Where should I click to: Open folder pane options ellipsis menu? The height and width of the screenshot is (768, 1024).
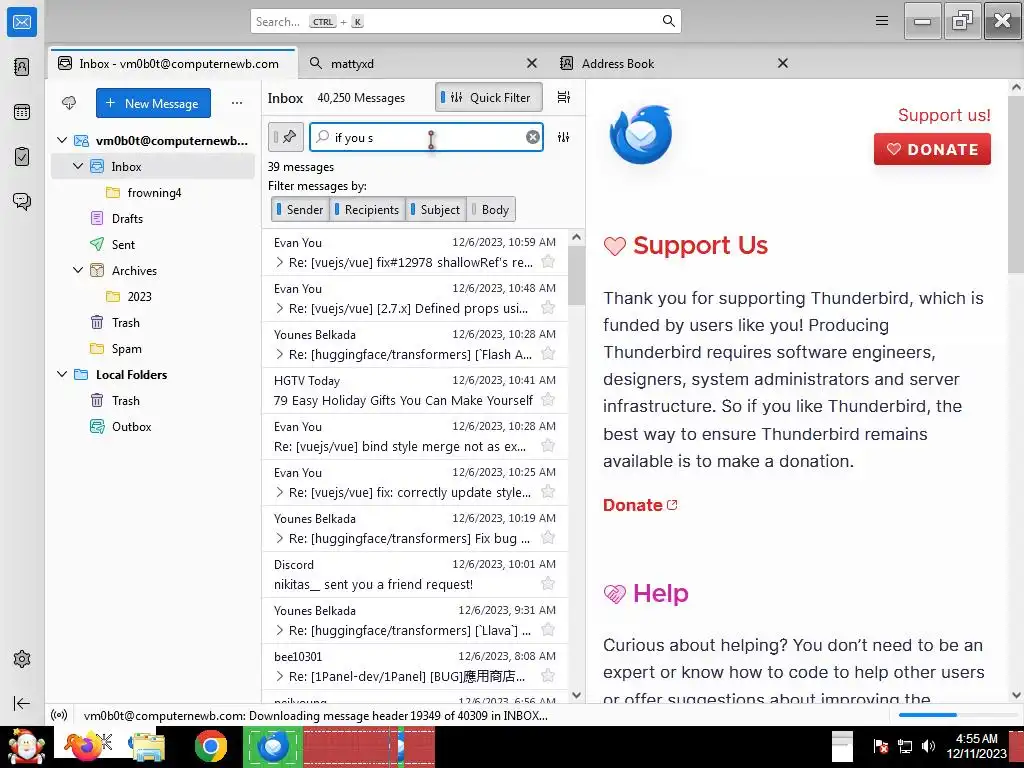click(237, 103)
